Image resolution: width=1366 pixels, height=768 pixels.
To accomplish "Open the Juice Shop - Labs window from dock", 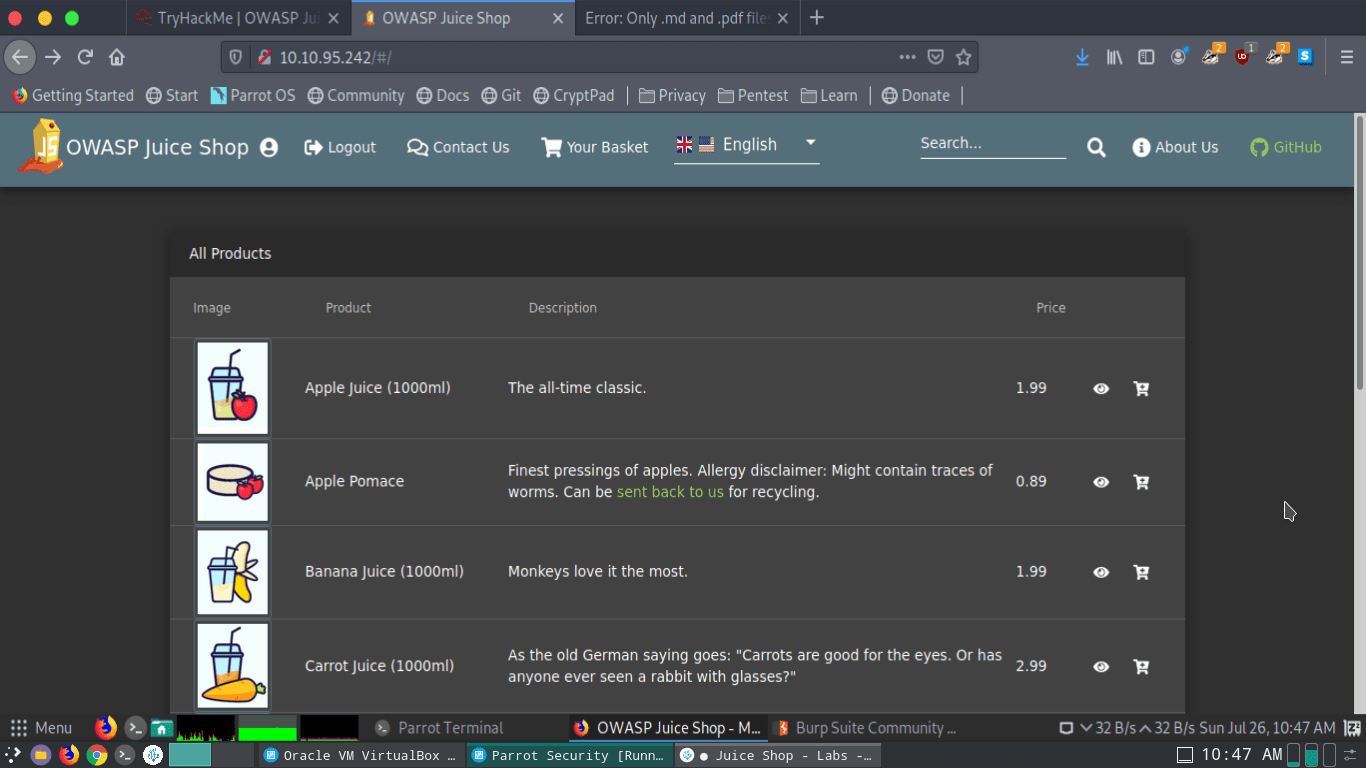I will click(x=776, y=755).
